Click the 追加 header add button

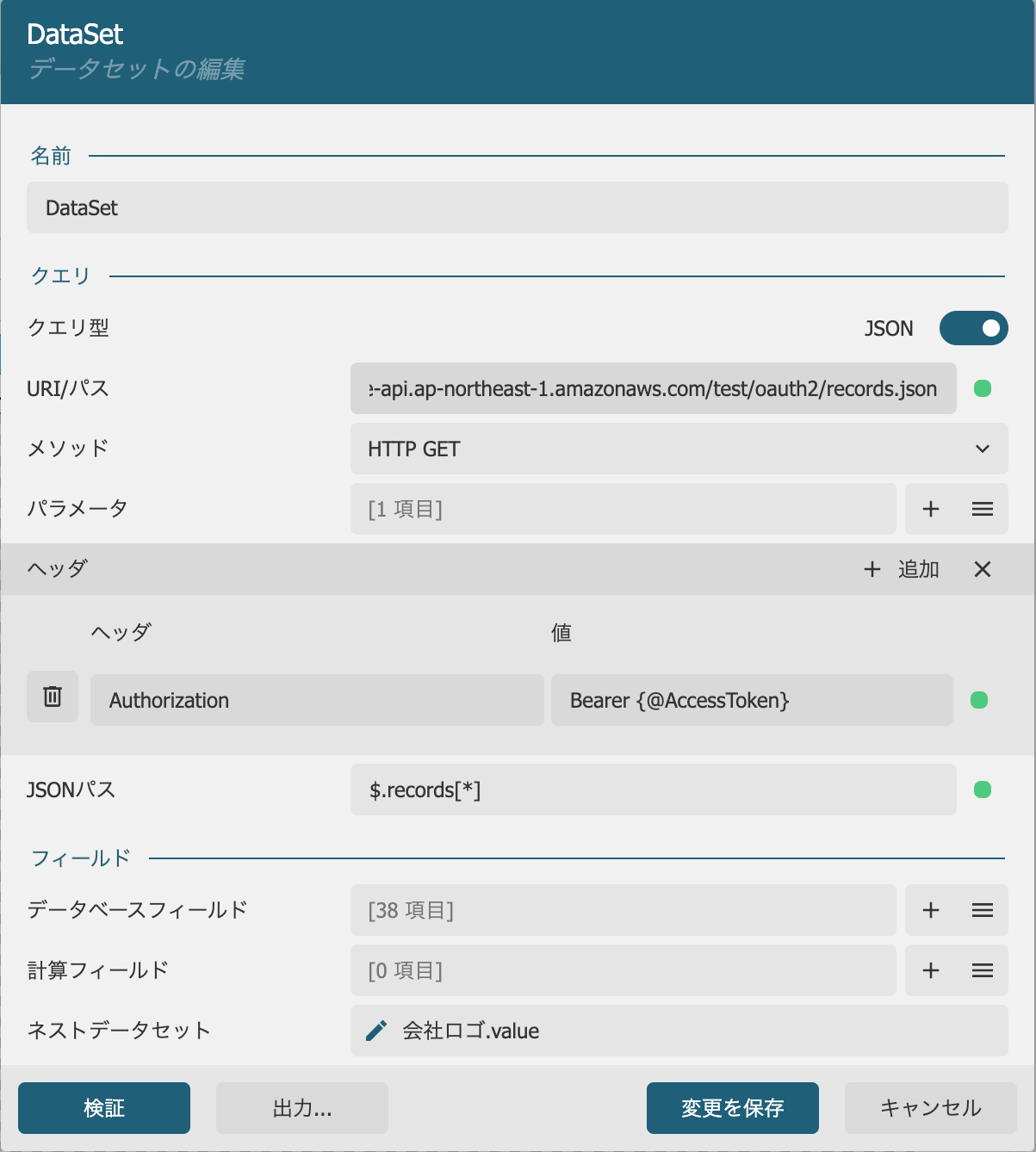point(902,569)
